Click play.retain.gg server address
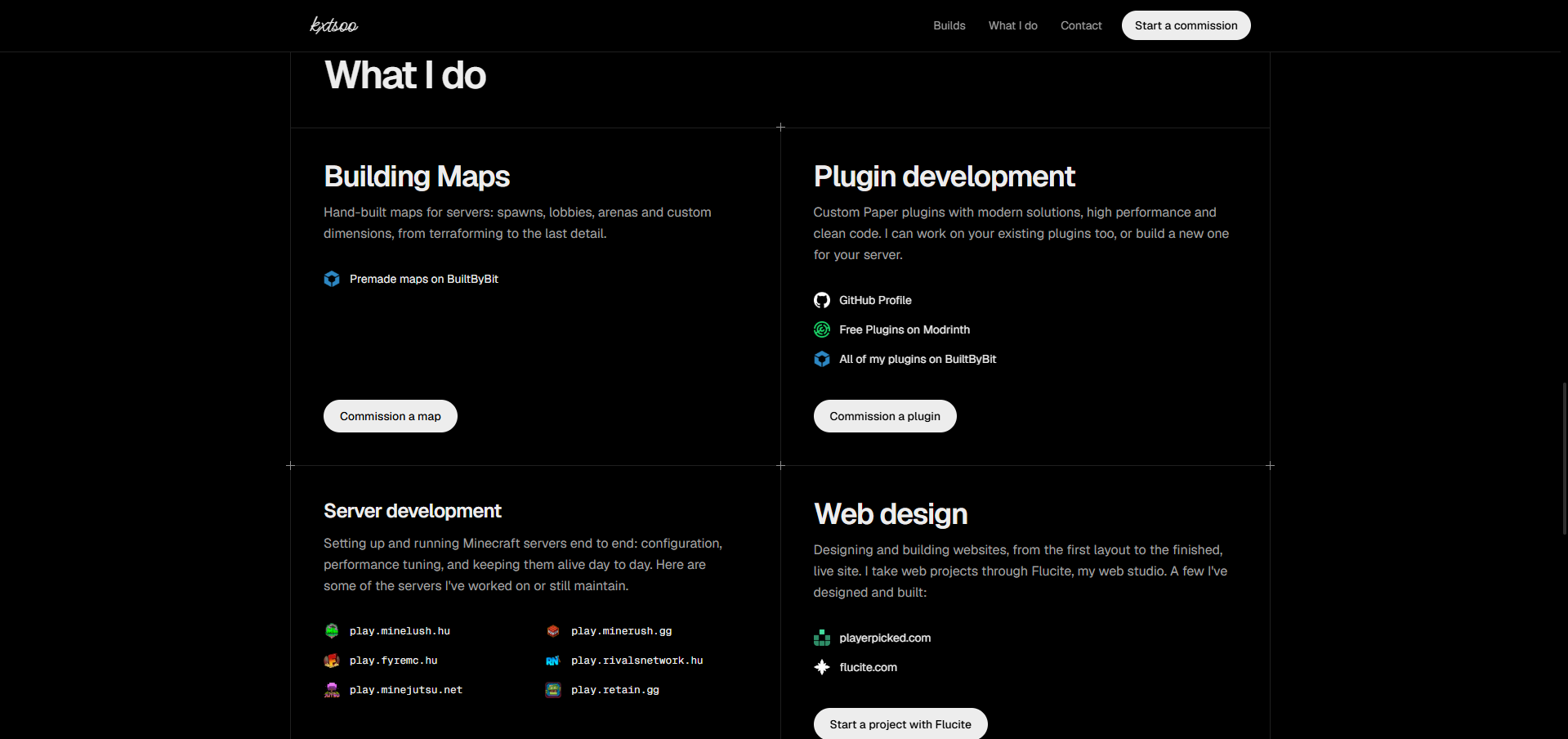The width and height of the screenshot is (1568, 739). (615, 690)
